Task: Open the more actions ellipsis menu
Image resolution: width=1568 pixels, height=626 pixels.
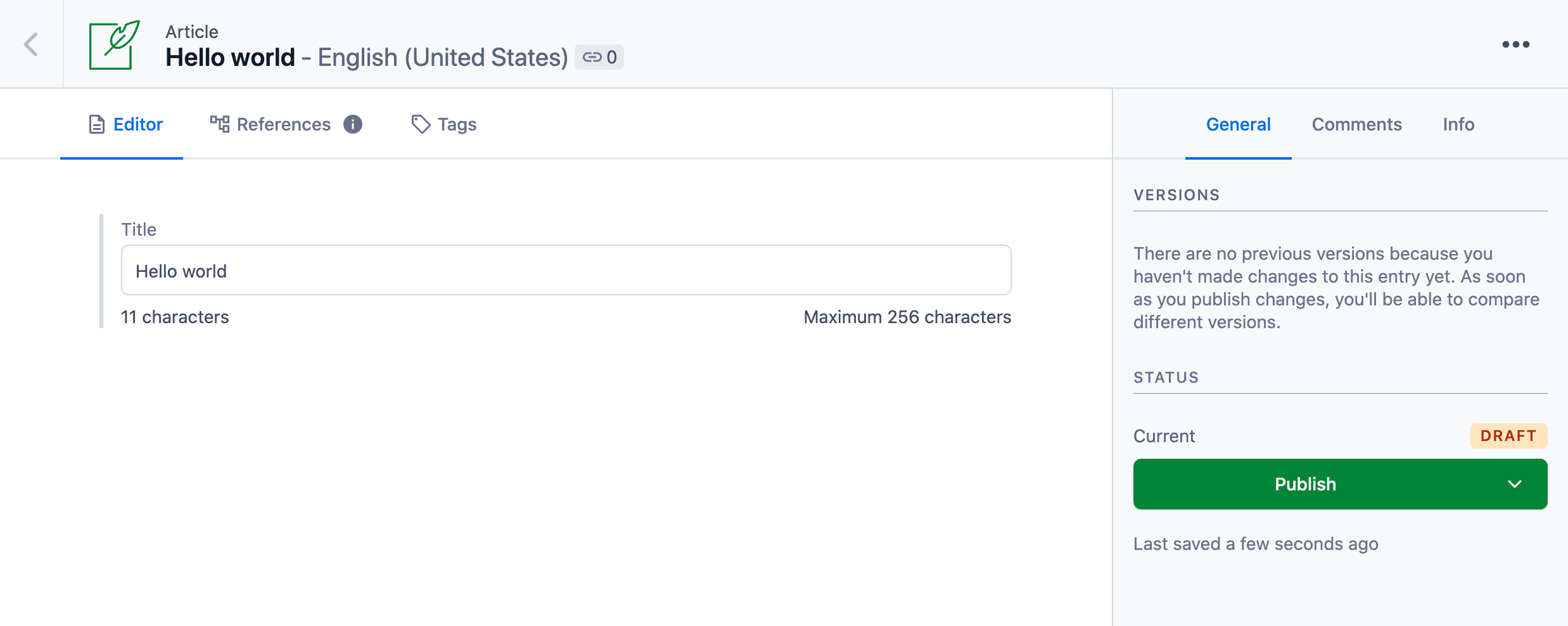Action: pos(1516,44)
